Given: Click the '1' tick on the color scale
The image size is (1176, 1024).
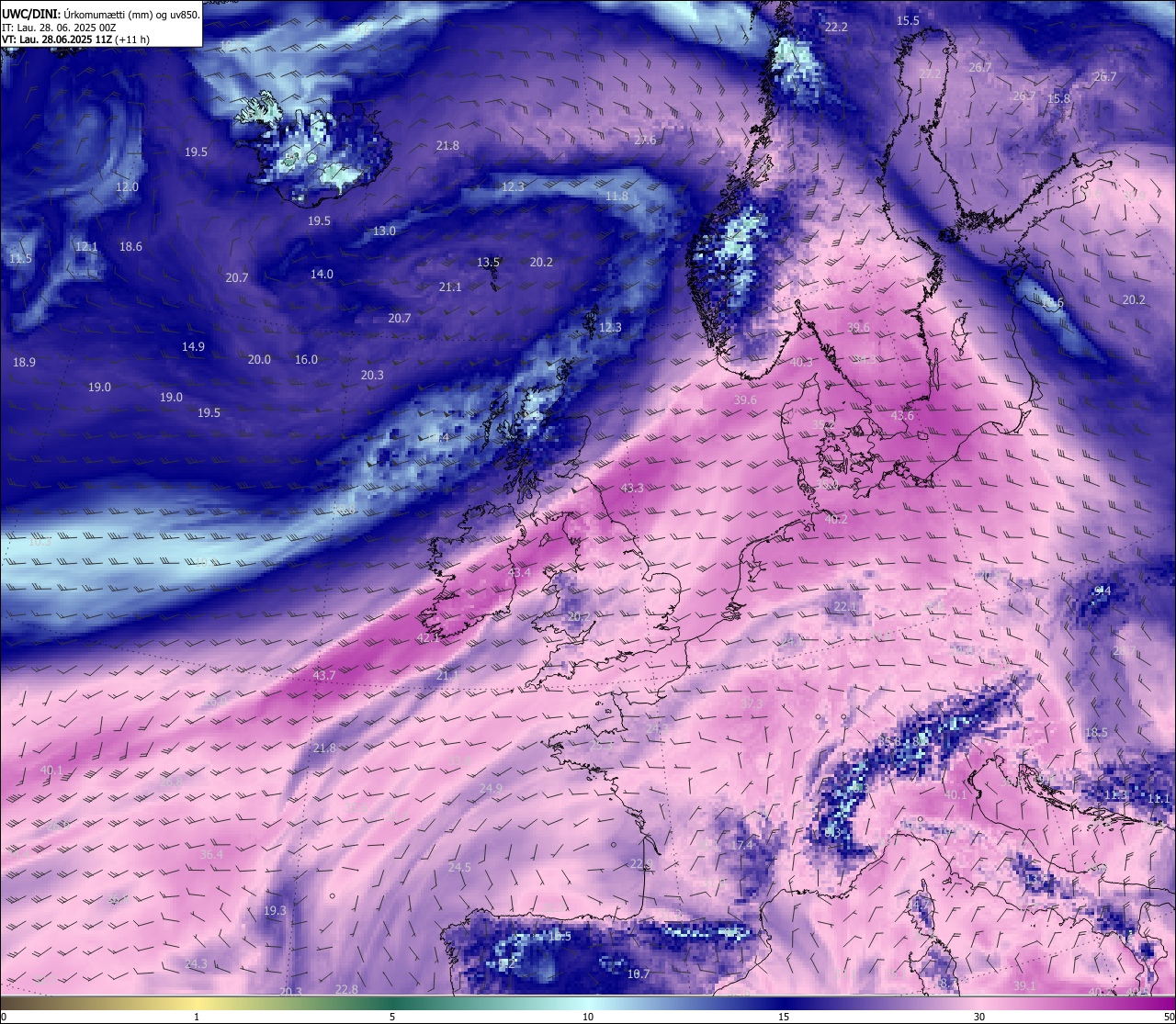Looking at the screenshot, I should click(197, 1017).
